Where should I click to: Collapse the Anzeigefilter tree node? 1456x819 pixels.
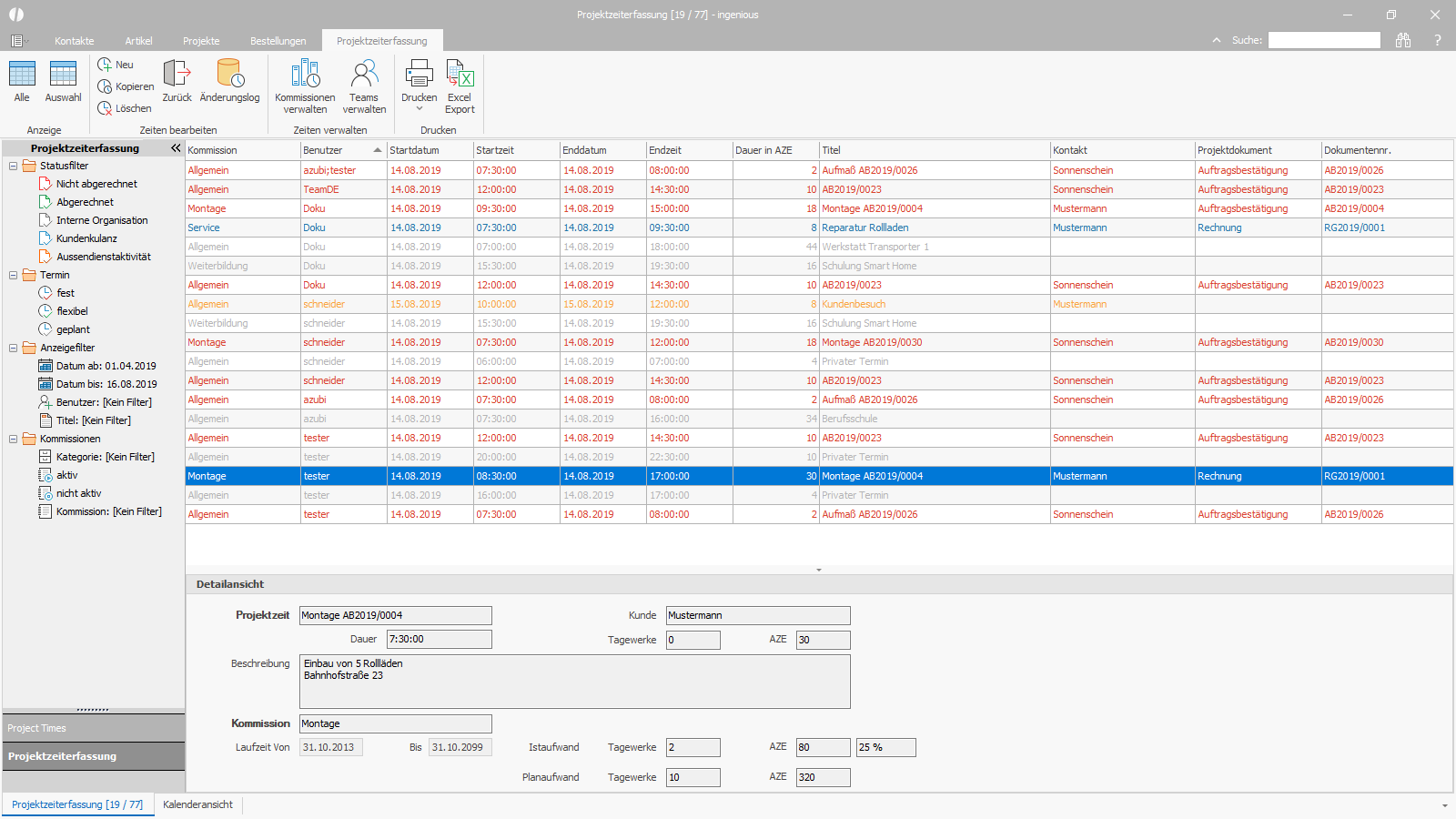[x=14, y=348]
